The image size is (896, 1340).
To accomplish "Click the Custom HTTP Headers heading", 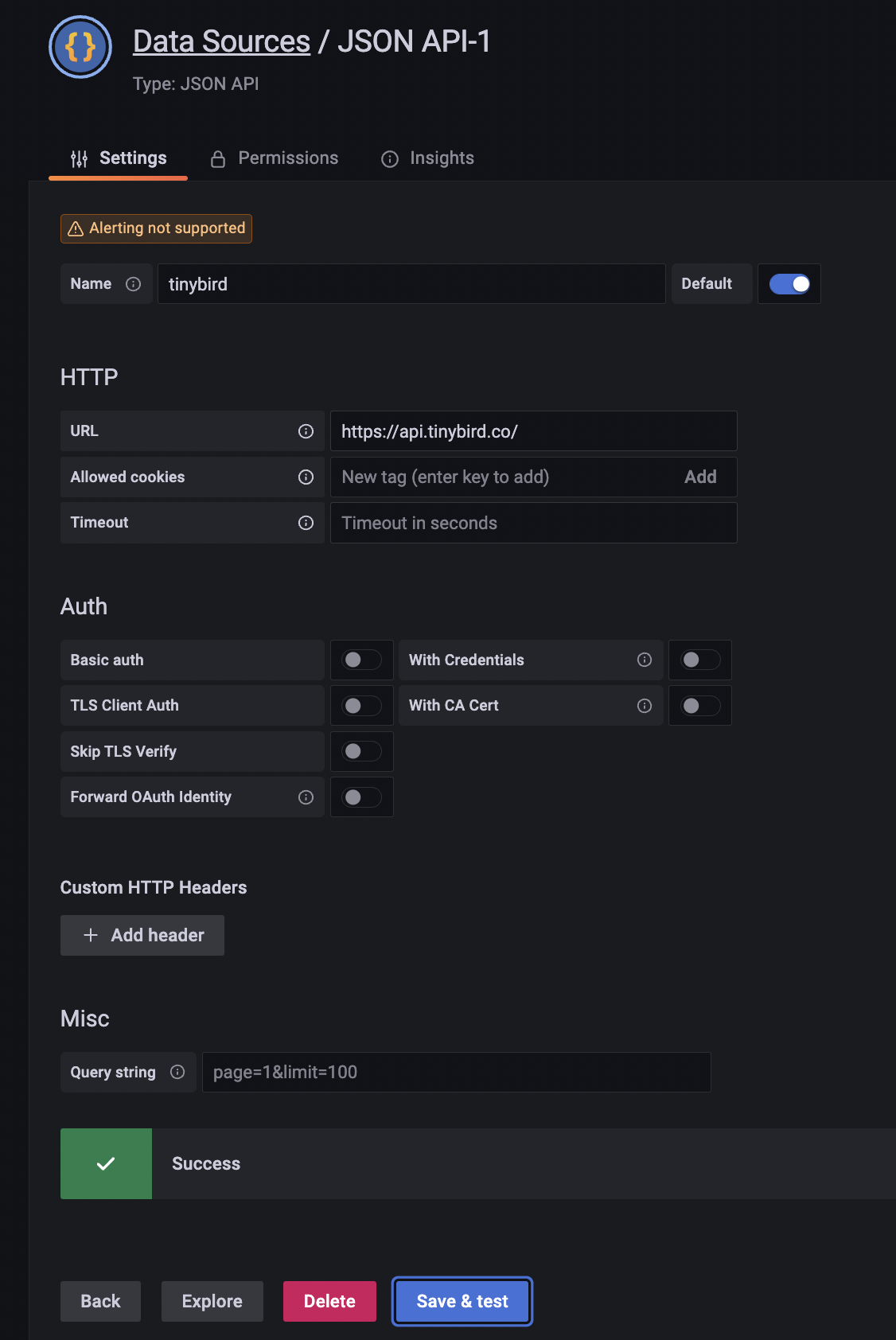I will pyautogui.click(x=154, y=887).
